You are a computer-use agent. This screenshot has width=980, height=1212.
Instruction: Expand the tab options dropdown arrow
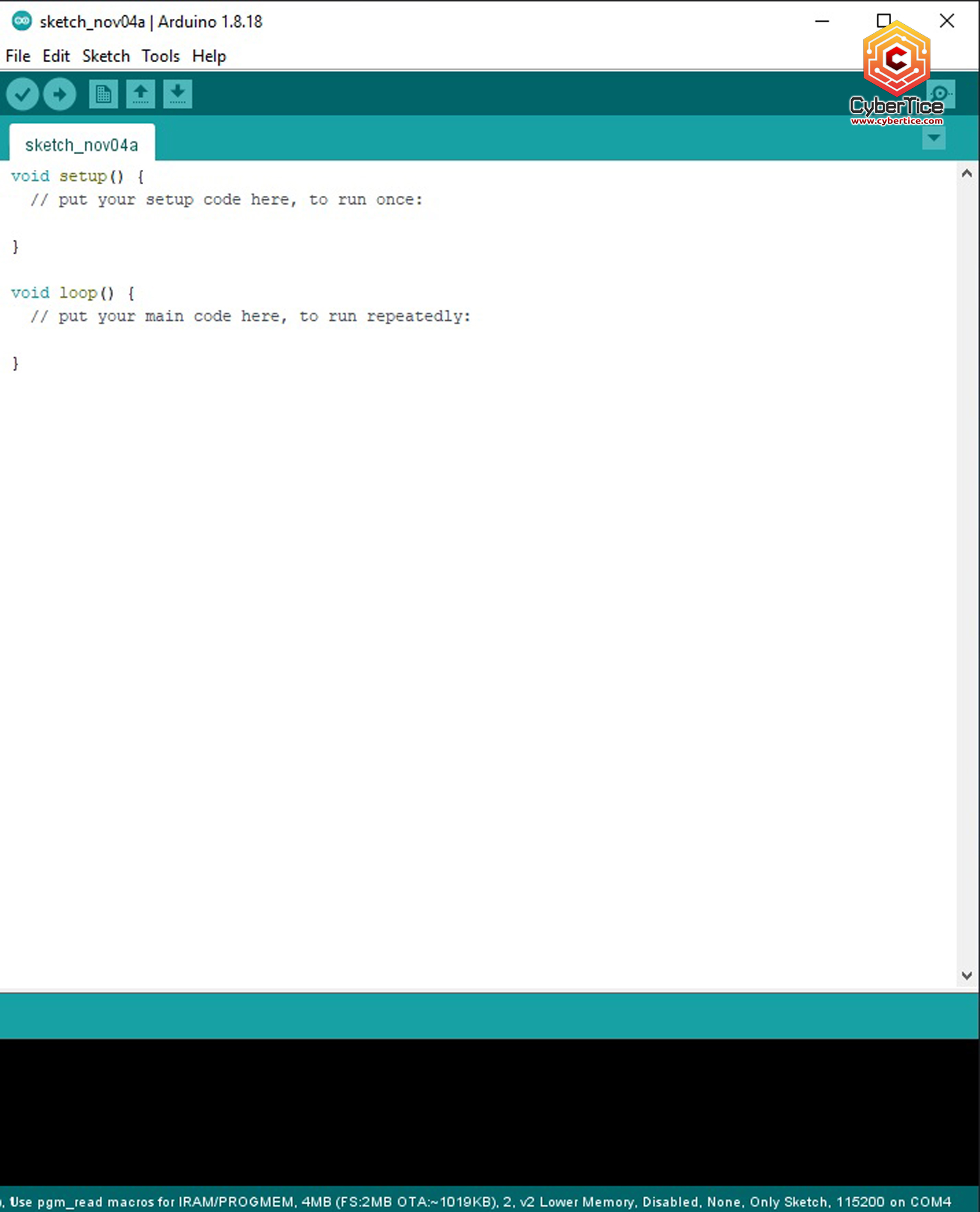[934, 139]
